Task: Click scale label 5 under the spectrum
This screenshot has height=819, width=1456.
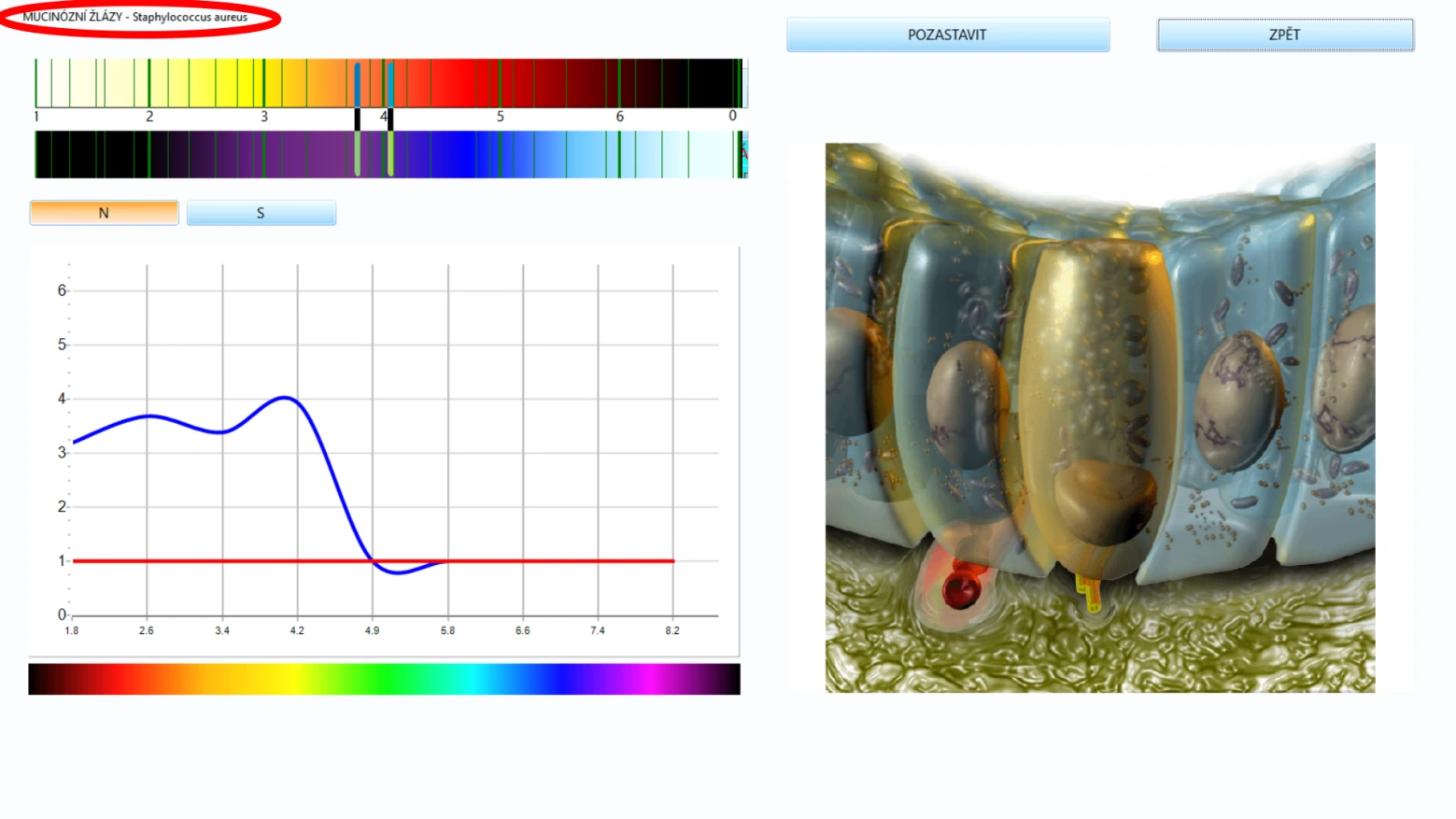Action: click(x=501, y=117)
